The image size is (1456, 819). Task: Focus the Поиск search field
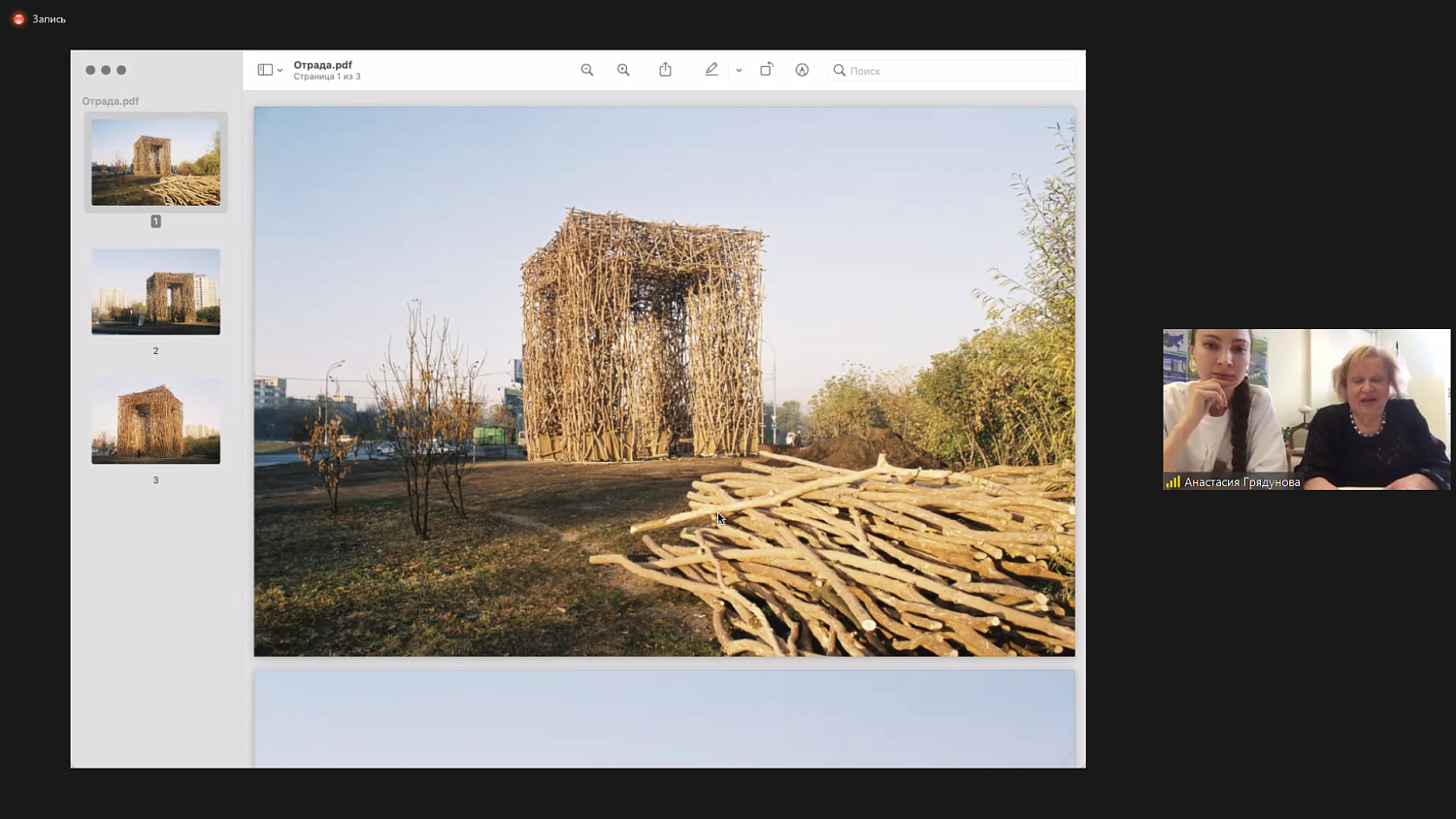(x=952, y=70)
